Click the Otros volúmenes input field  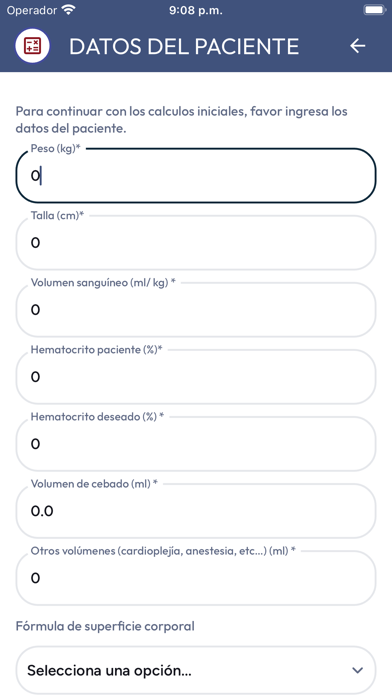196,578
